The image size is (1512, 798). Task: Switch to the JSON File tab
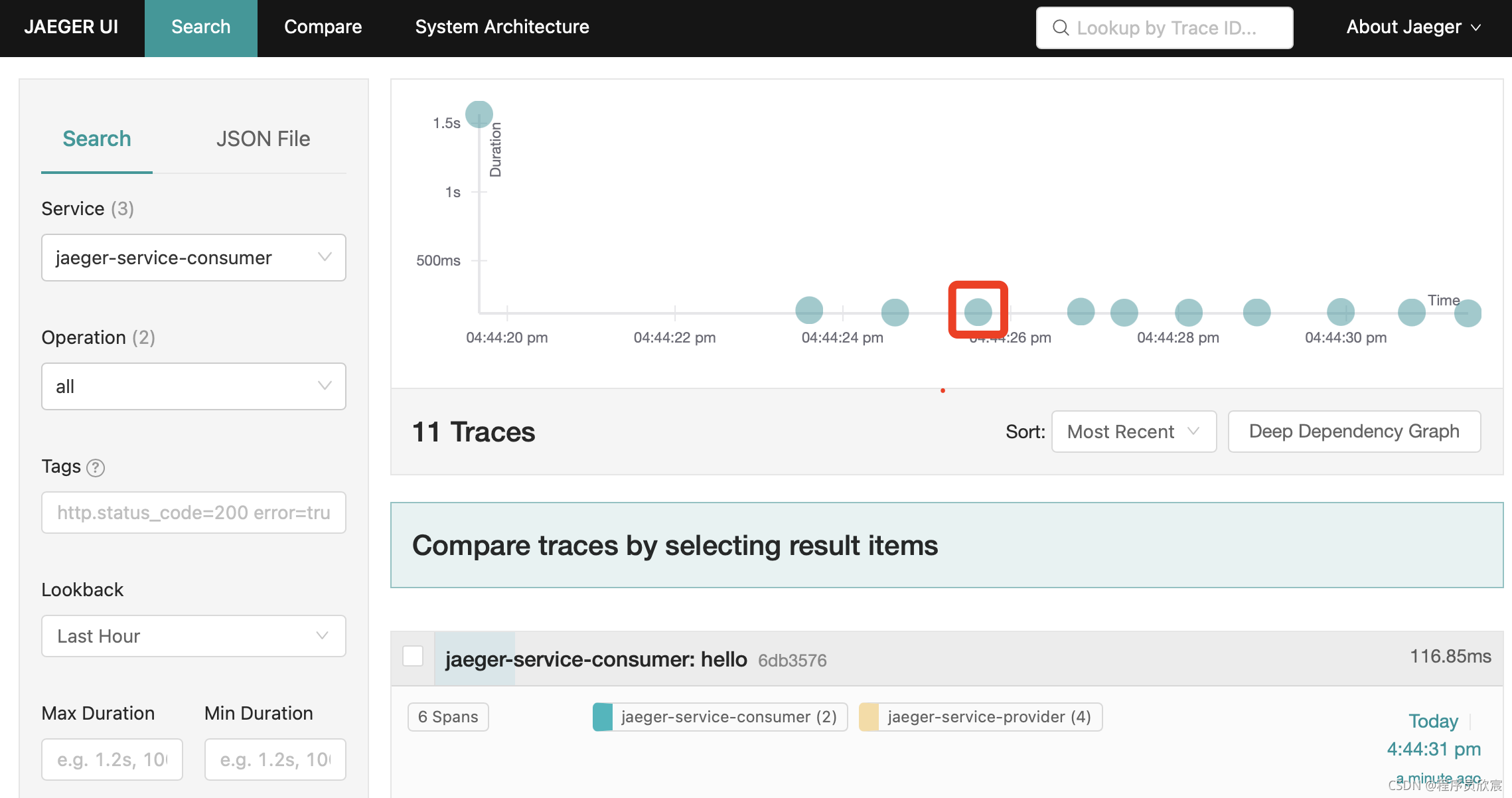[263, 139]
